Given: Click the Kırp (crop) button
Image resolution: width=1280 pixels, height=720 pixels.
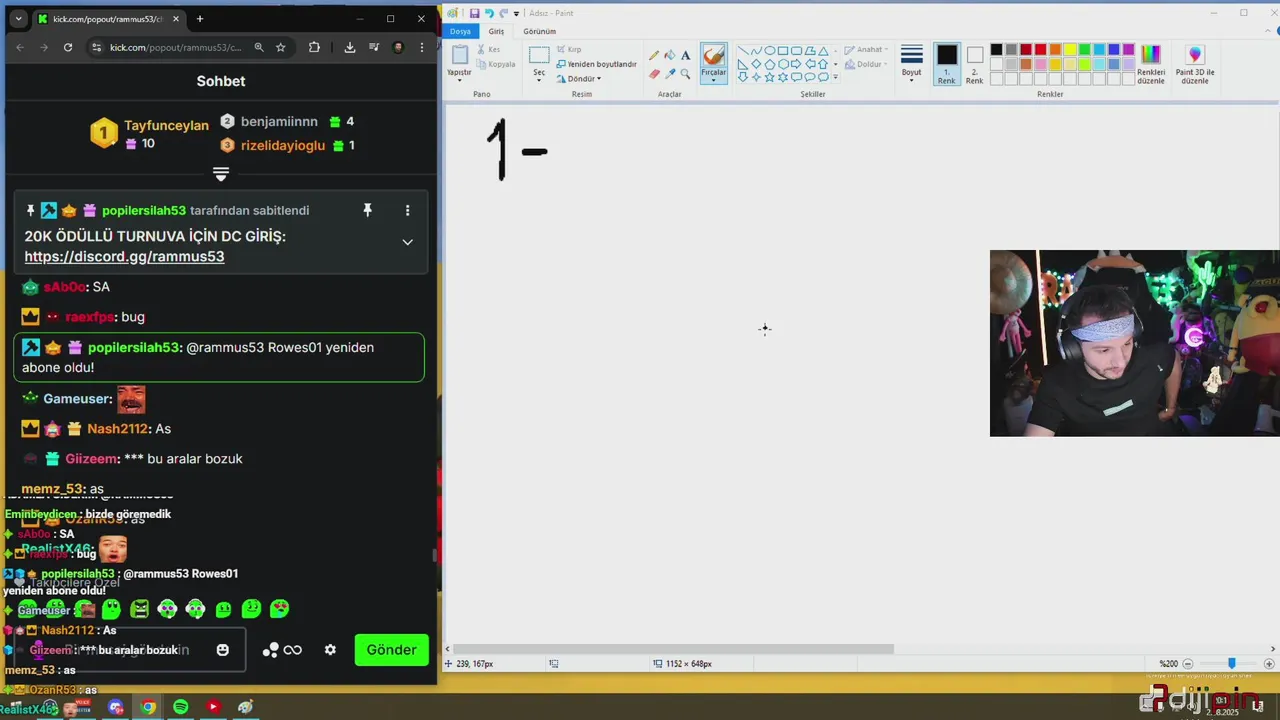Looking at the screenshot, I should [569, 49].
